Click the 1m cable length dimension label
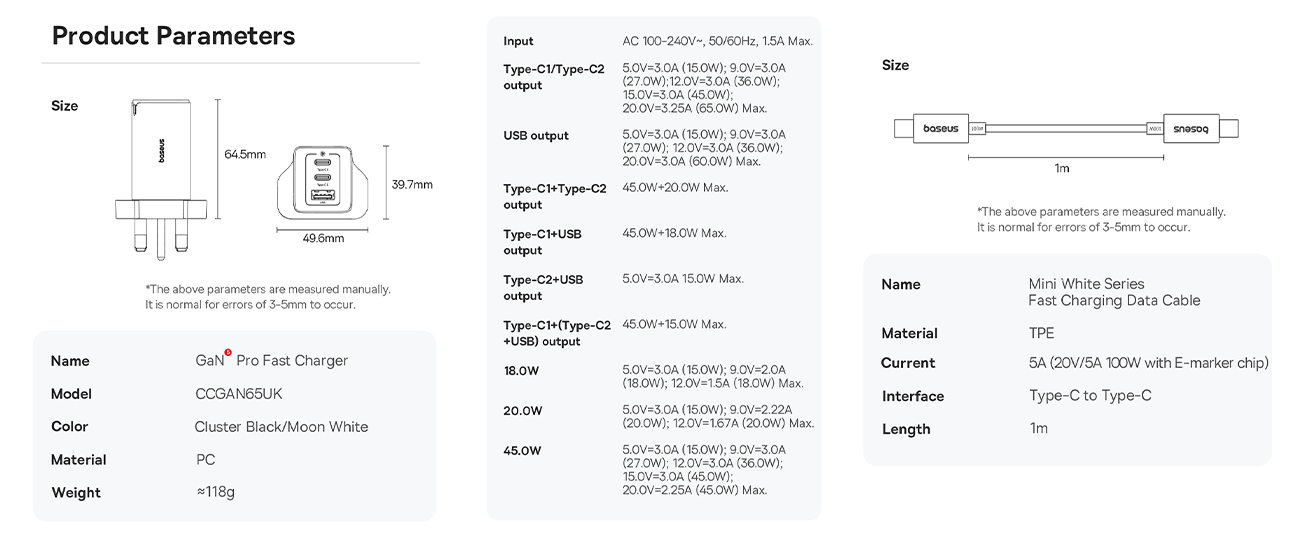The width and height of the screenshot is (1307, 536). [1062, 168]
